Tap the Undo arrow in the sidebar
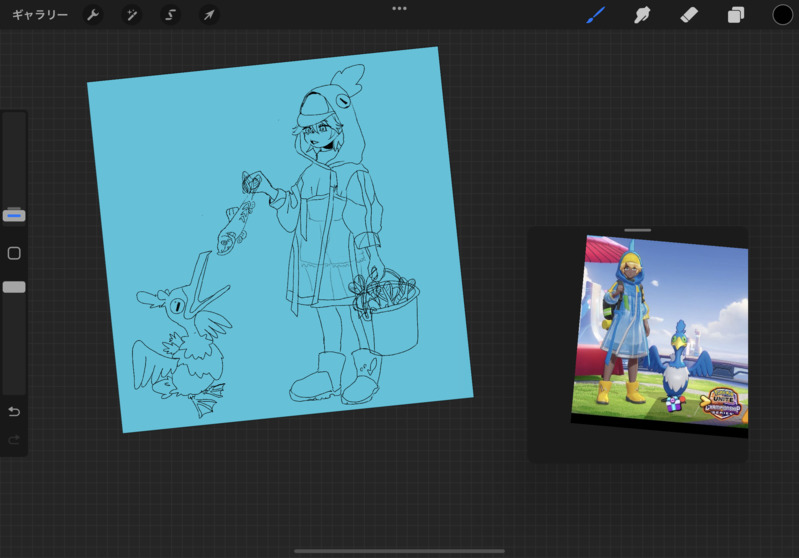This screenshot has width=799, height=558. point(14,412)
